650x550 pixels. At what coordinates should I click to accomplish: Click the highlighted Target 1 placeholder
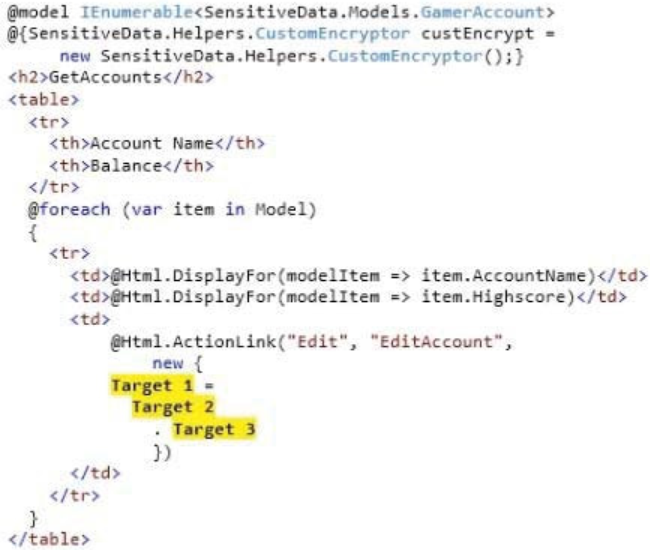152,385
